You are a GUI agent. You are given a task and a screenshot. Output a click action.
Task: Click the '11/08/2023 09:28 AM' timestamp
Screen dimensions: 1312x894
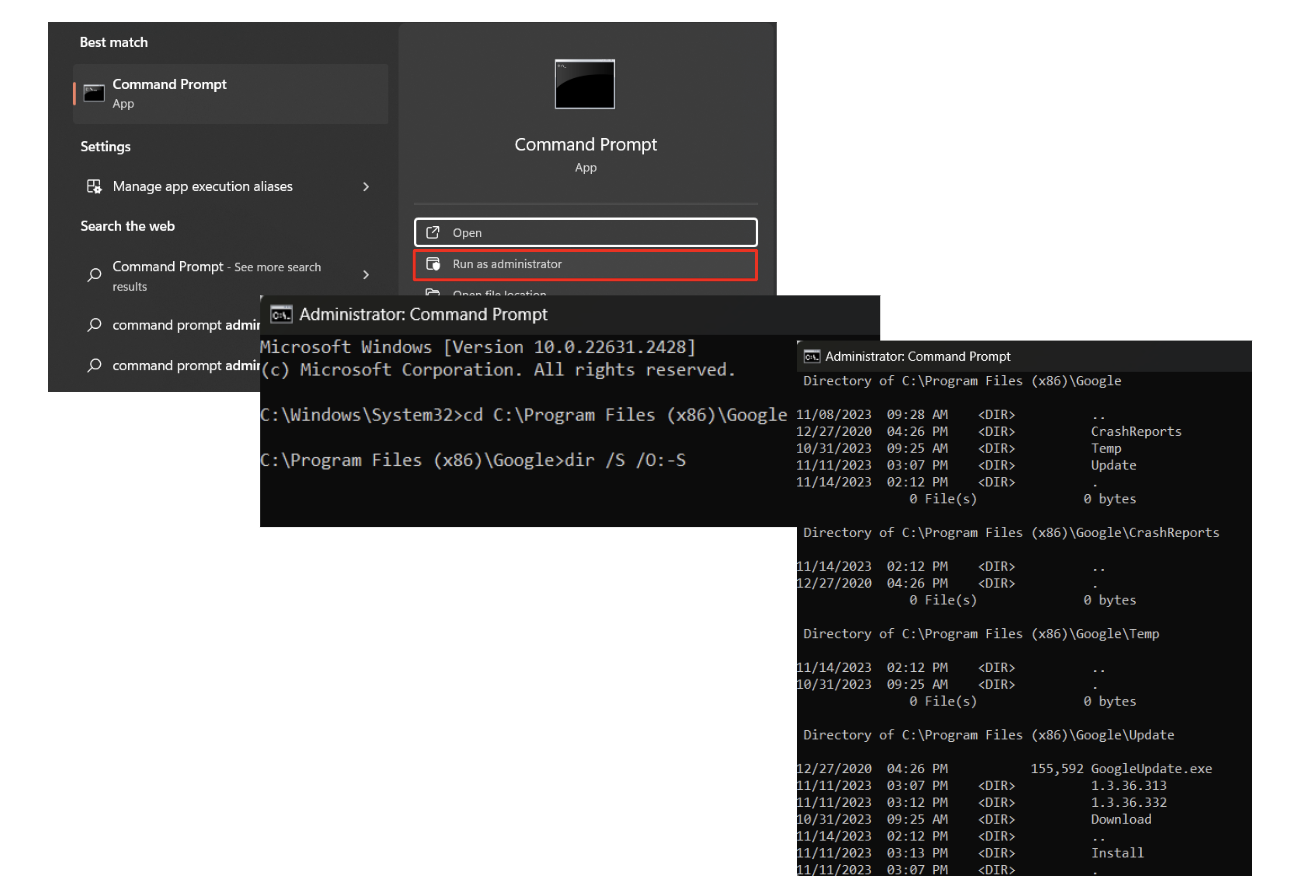872,415
